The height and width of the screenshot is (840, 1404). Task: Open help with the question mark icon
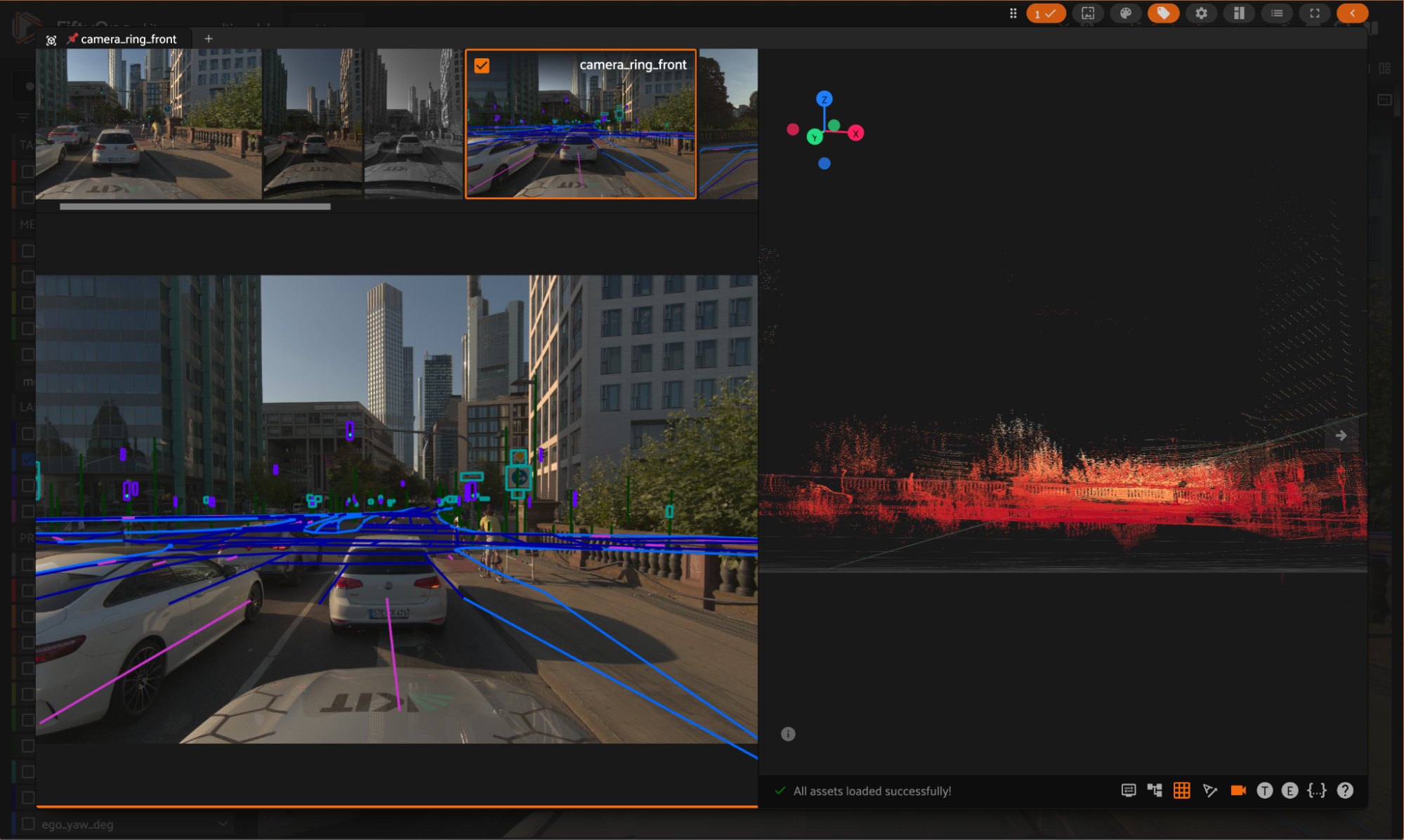(1345, 791)
